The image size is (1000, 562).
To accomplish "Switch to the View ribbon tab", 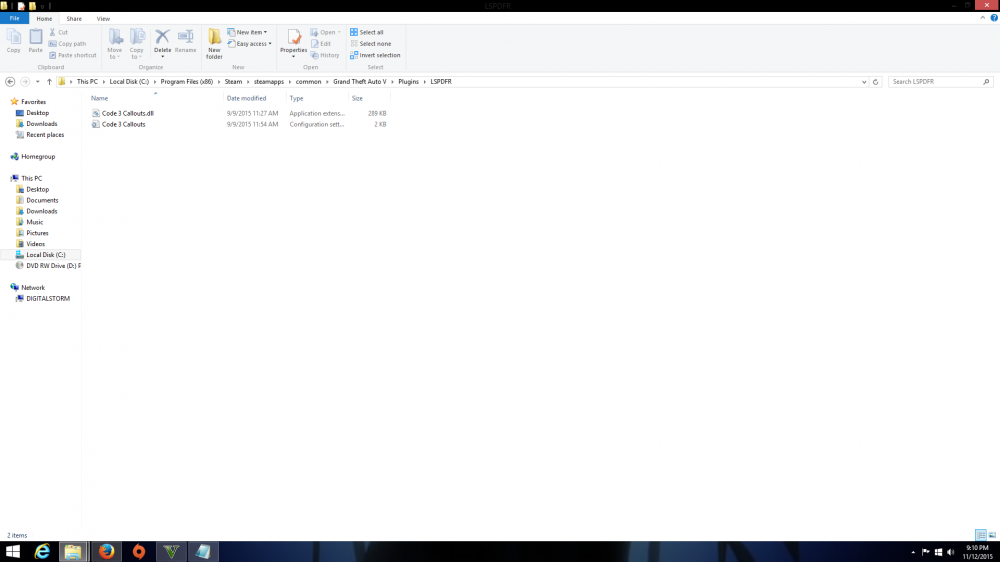I will point(103,18).
